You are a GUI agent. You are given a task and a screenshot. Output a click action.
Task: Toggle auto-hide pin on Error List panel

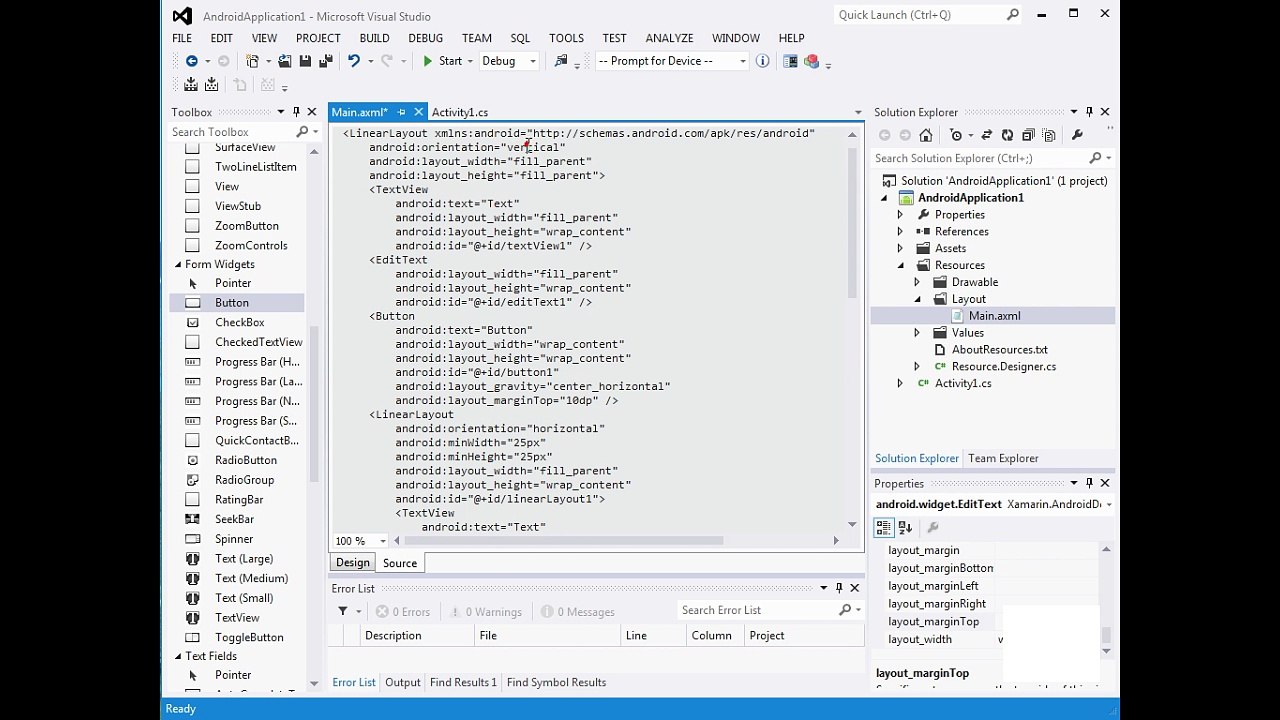point(839,588)
